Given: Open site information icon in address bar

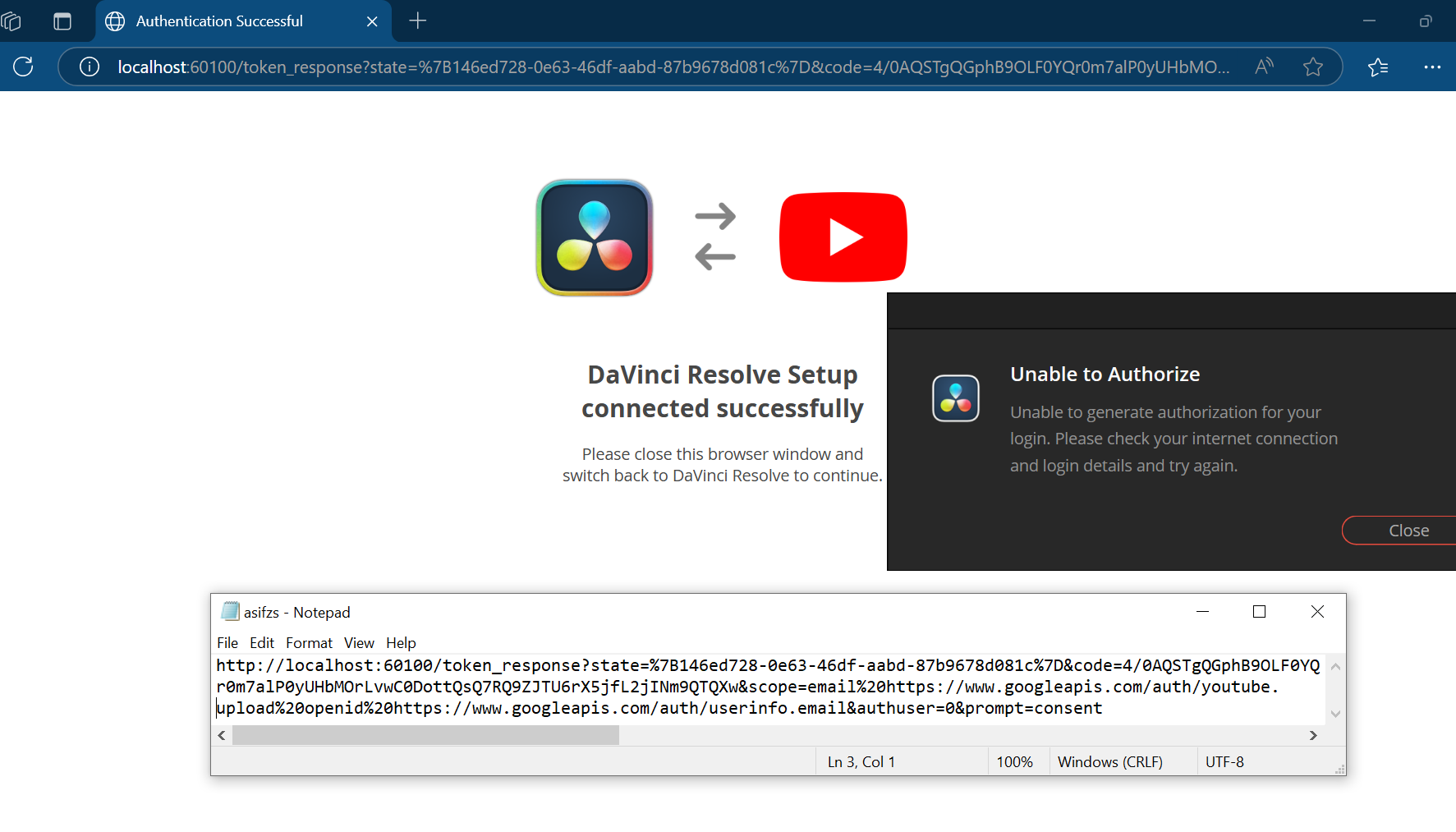Looking at the screenshot, I should tap(90, 67).
